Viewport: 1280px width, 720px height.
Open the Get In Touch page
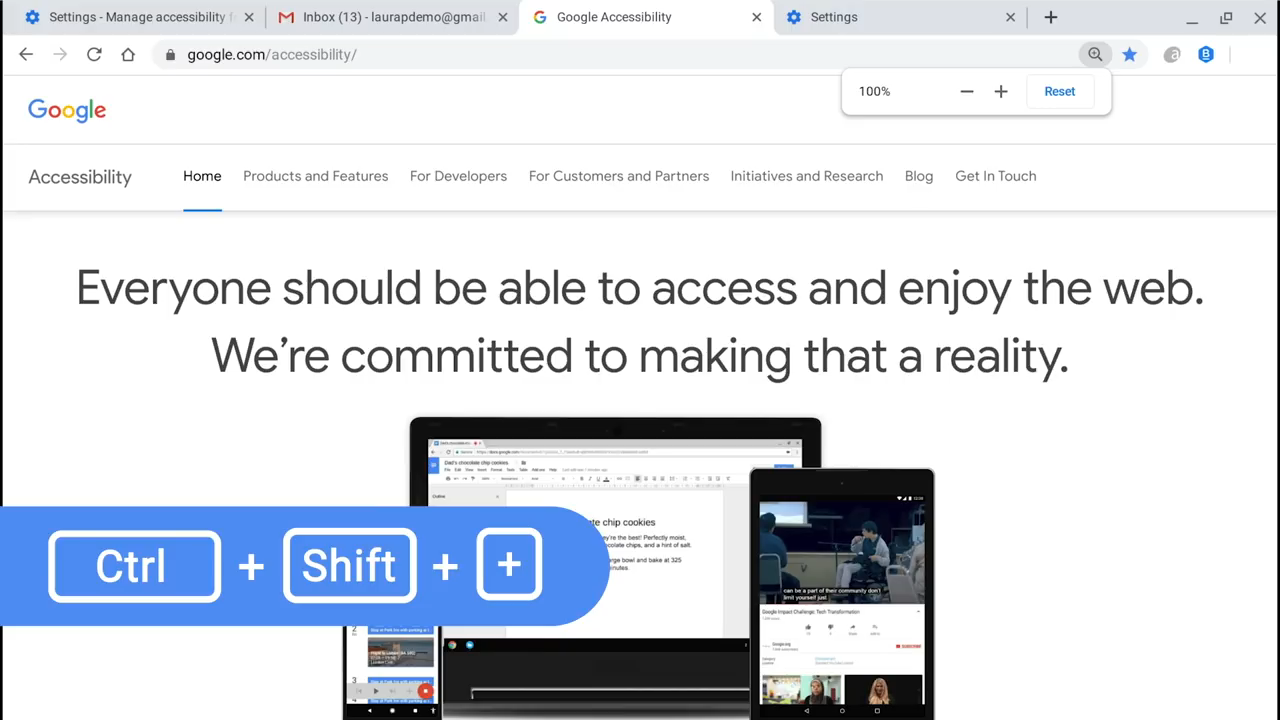pos(996,176)
